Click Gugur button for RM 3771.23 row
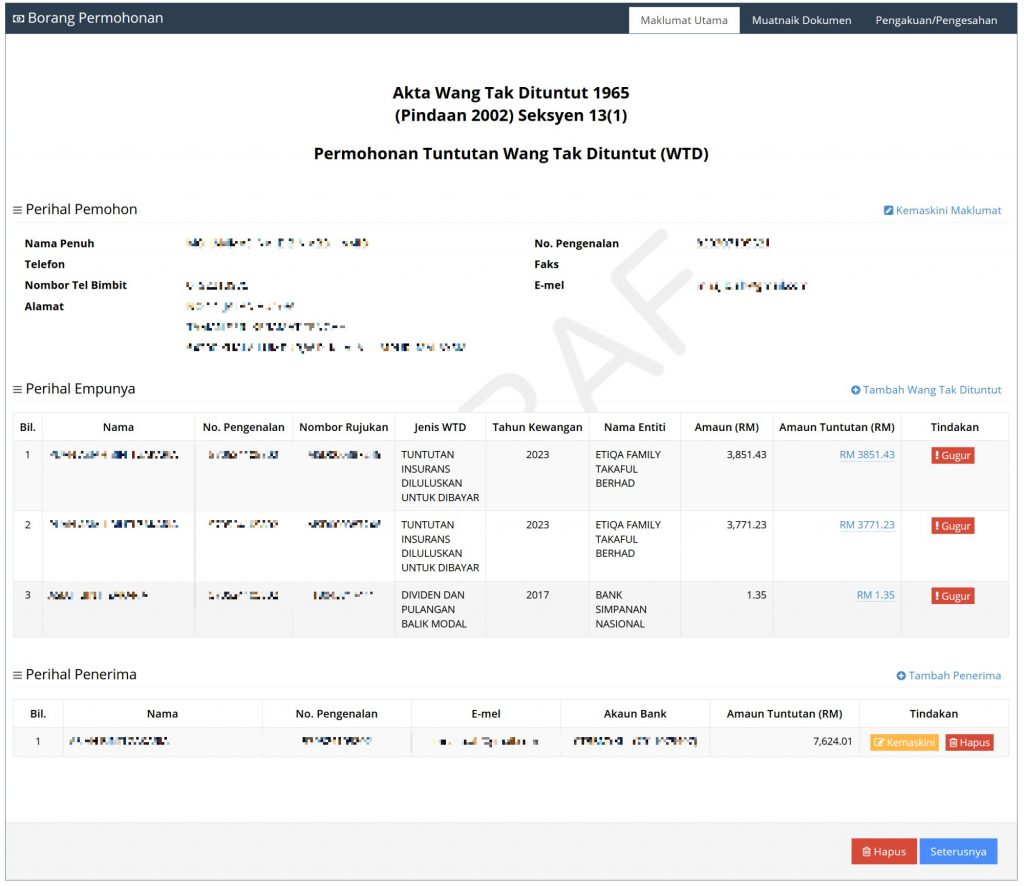Image resolution: width=1024 pixels, height=886 pixels. (x=952, y=526)
